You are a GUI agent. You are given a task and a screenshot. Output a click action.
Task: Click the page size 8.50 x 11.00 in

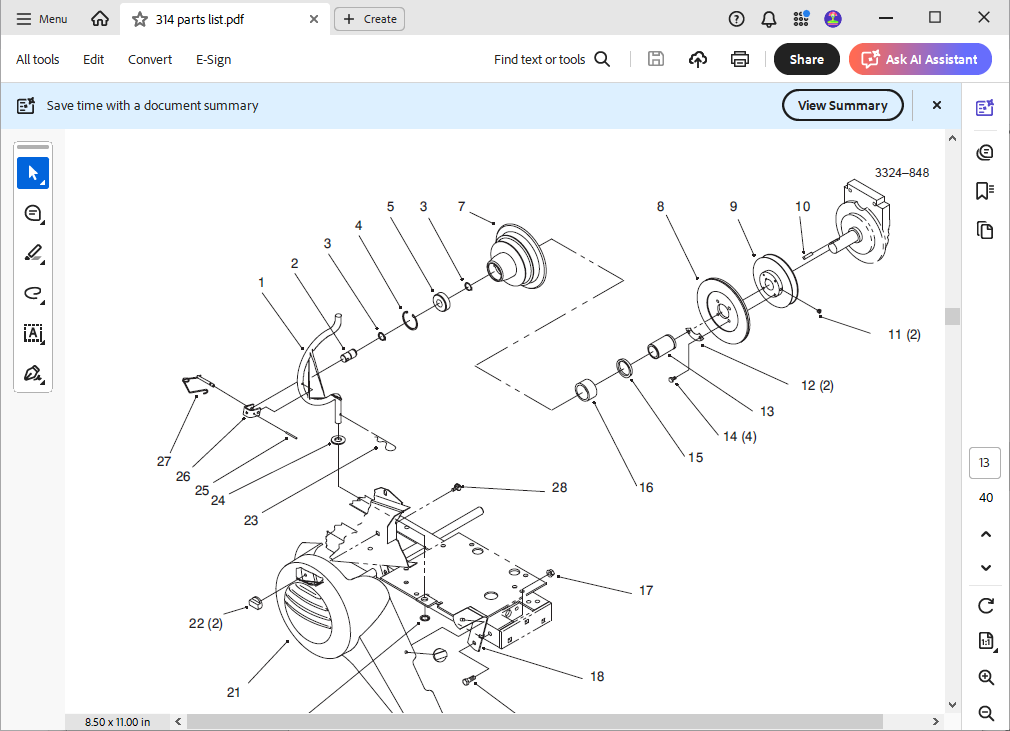tap(117, 722)
